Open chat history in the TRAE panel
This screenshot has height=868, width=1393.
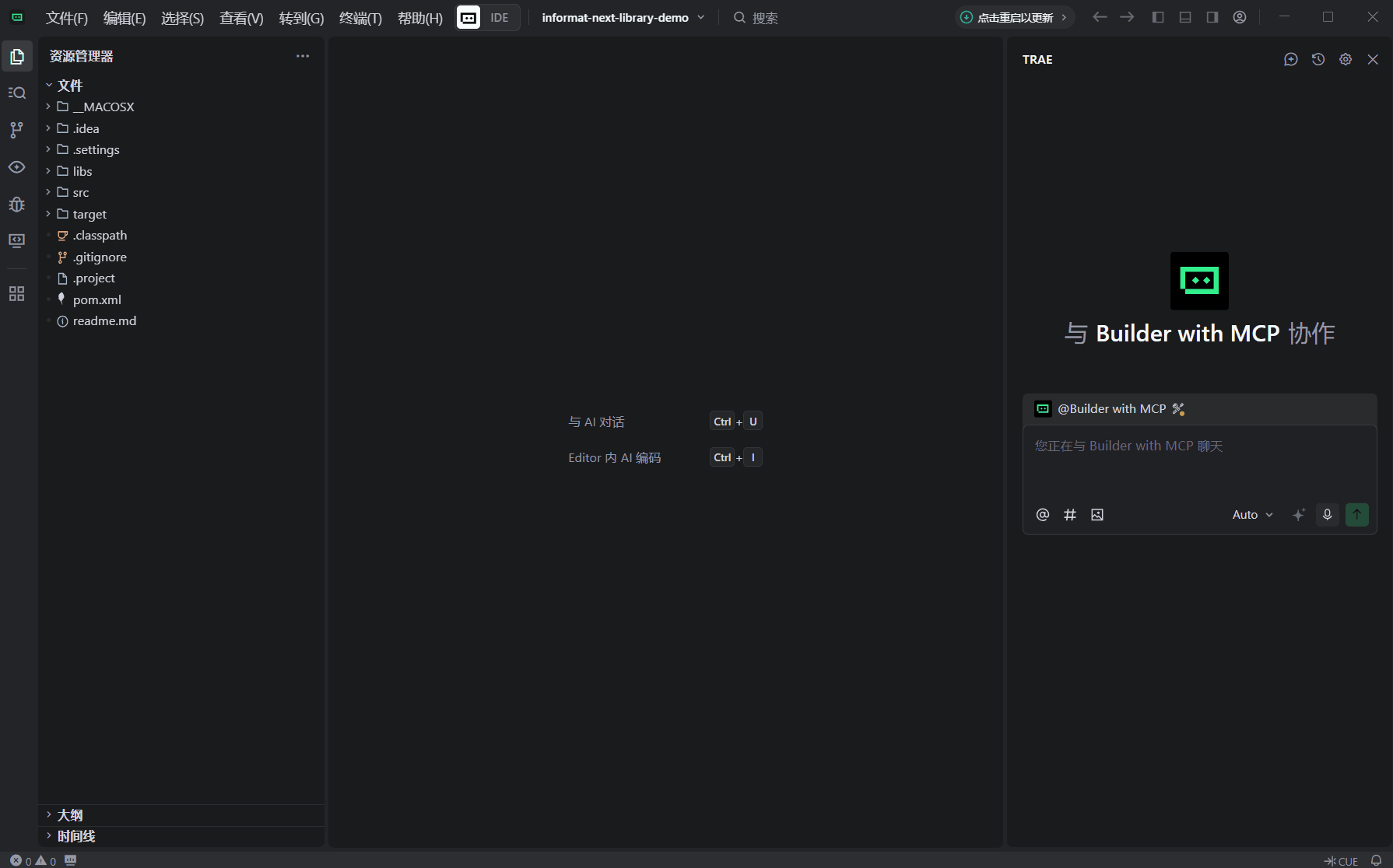click(x=1318, y=59)
